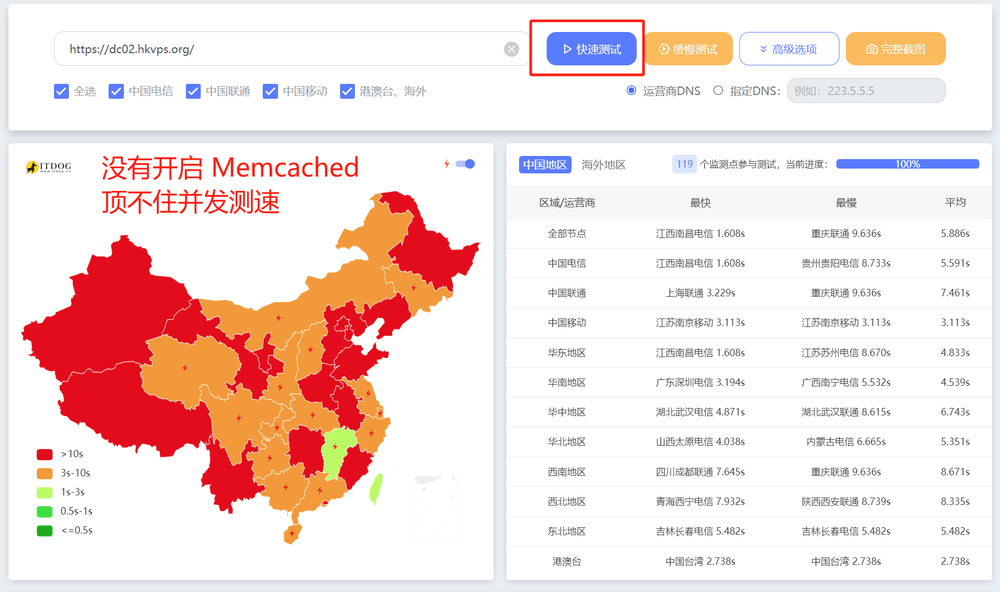This screenshot has width=1000, height=592.
Task: Click the 100% progress bar
Action: click(x=907, y=164)
